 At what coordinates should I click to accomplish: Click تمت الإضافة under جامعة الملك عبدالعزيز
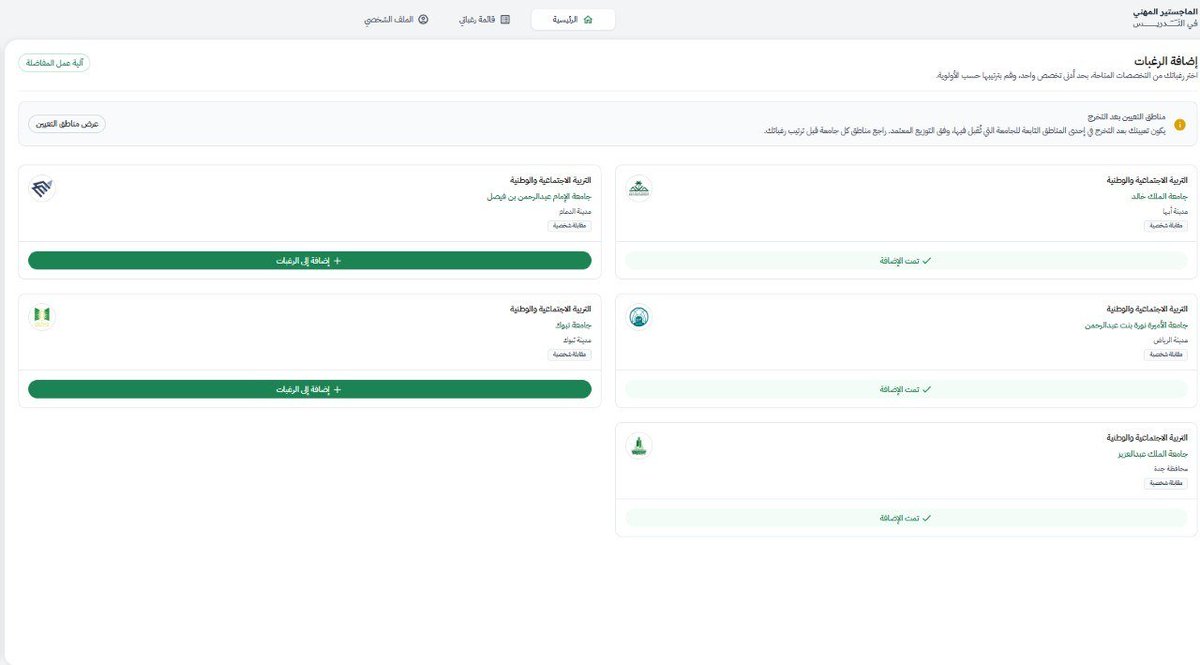[x=907, y=518]
